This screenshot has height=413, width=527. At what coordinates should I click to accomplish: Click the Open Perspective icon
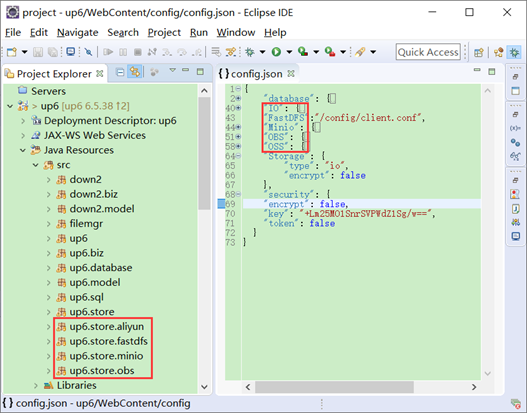pyautogui.click(x=479, y=52)
